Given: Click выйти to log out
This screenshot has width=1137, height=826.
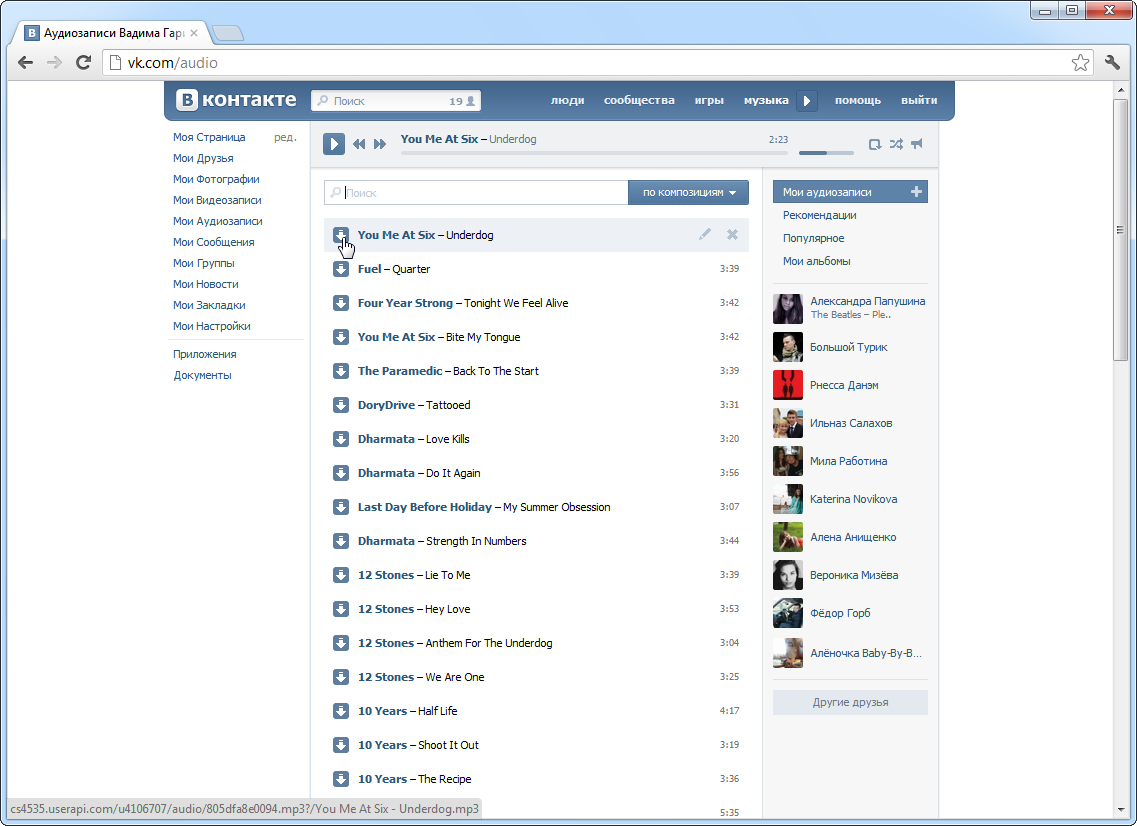Looking at the screenshot, I should click(919, 100).
